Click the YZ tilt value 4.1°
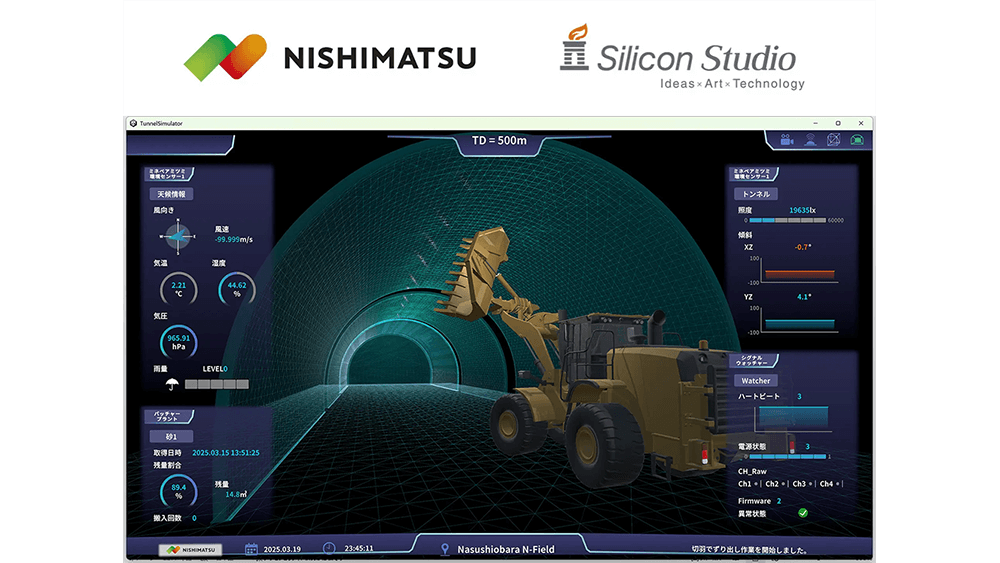The height and width of the screenshot is (563, 1000). (x=804, y=296)
